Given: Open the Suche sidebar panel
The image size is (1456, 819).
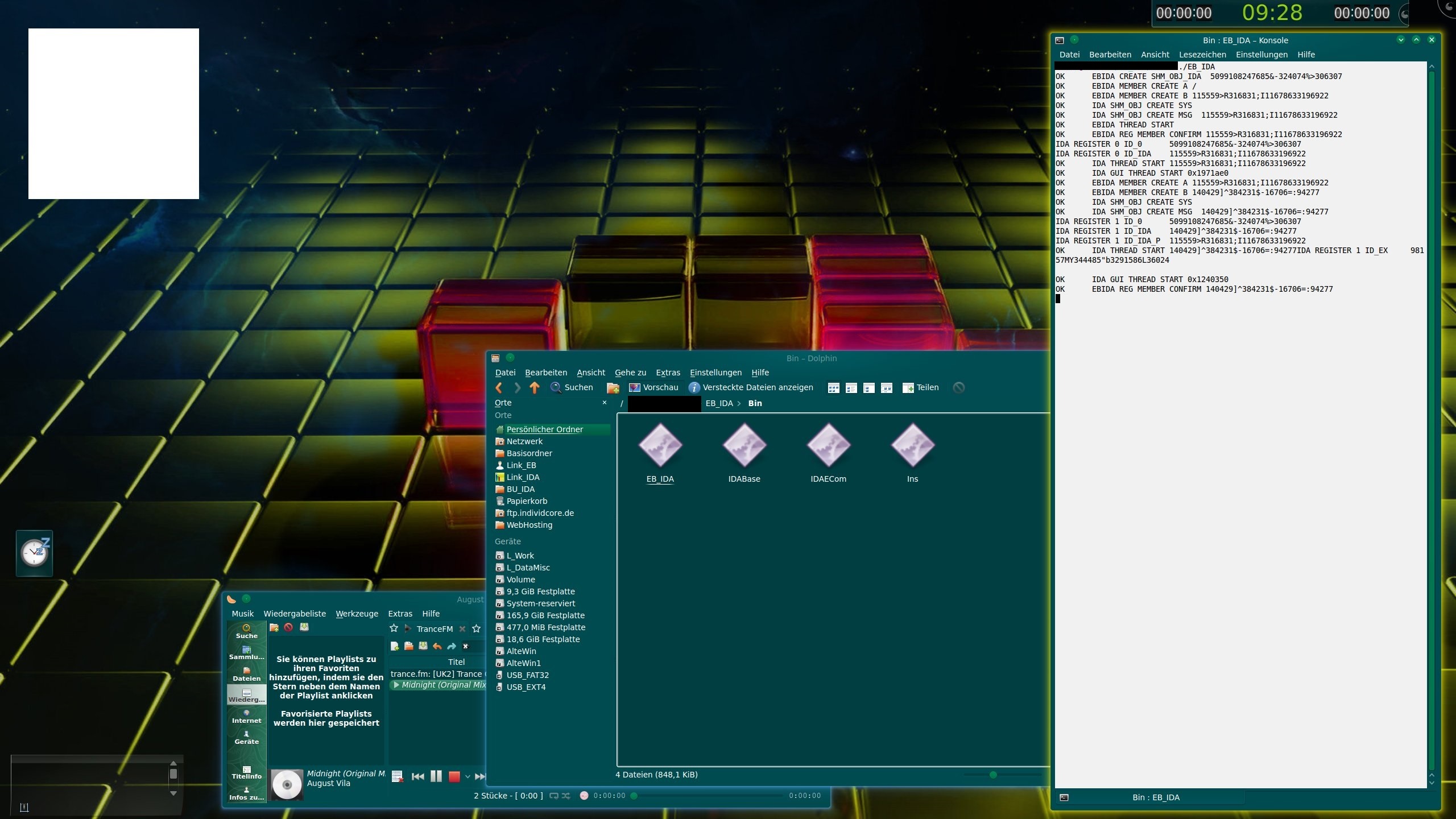Looking at the screenshot, I should point(246,631).
